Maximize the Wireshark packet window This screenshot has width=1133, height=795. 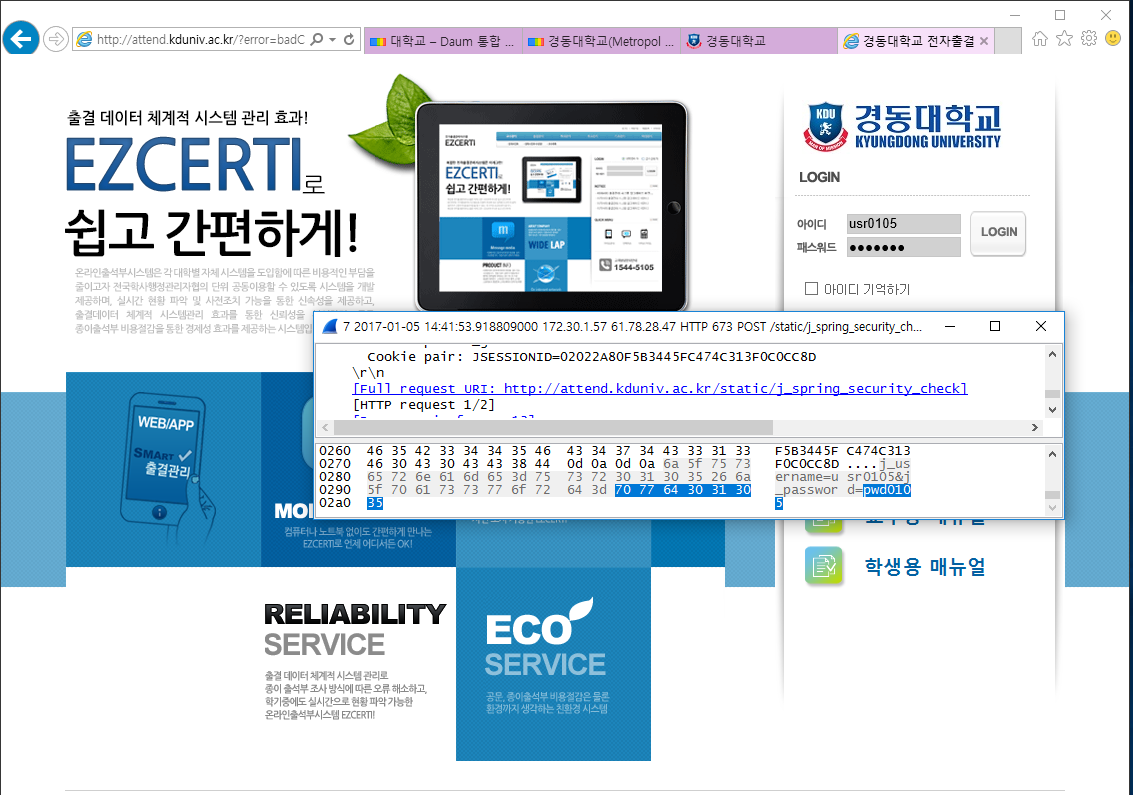[x=995, y=327]
